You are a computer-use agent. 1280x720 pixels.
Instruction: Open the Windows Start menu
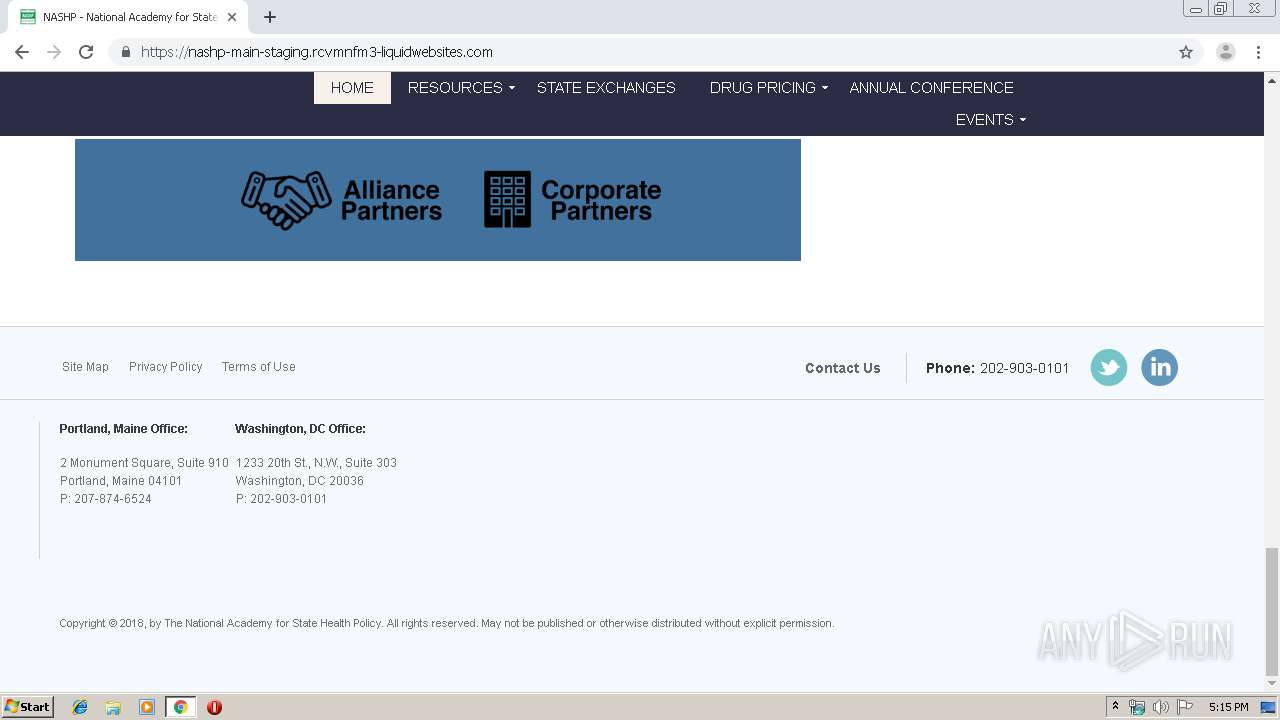[x=28, y=707]
